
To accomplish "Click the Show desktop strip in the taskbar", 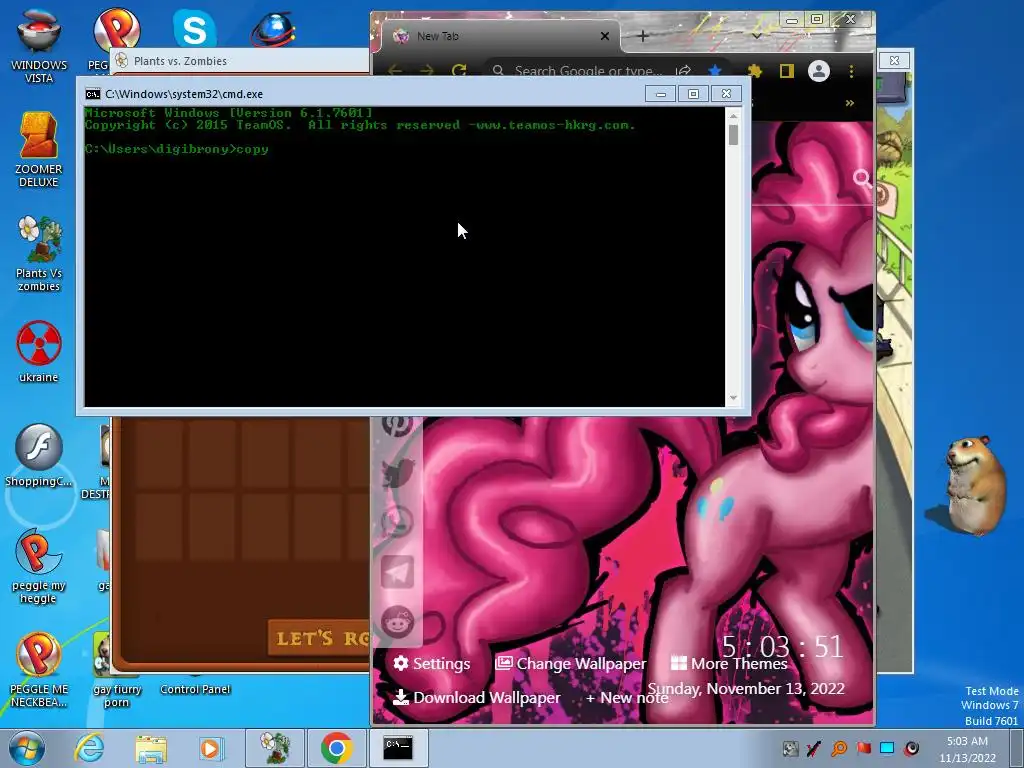I will (1017, 748).
